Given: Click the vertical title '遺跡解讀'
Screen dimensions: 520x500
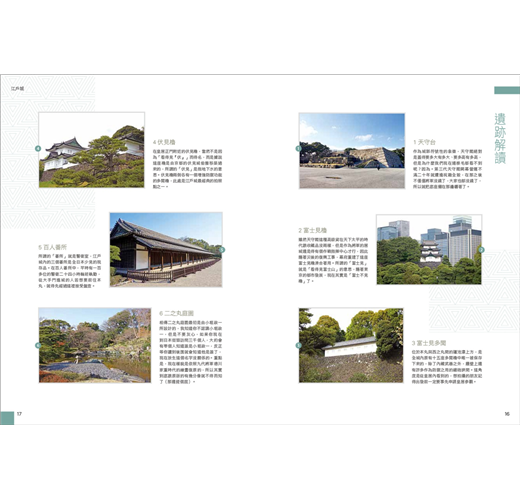Looking at the screenshot, I should pyautogui.click(x=500, y=138).
